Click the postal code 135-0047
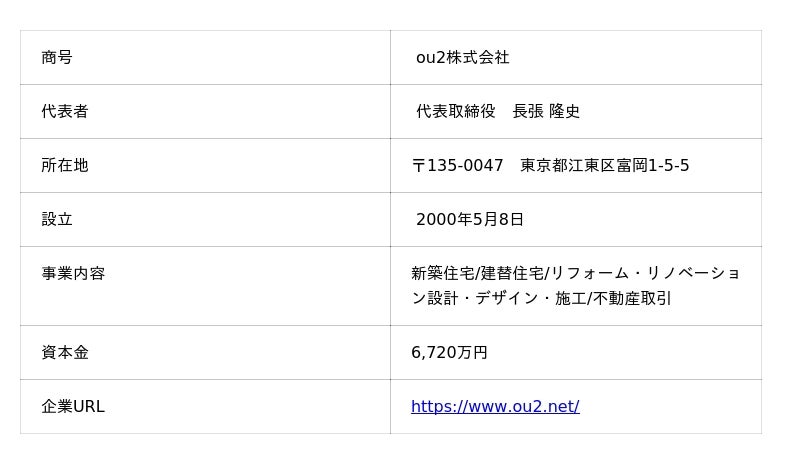The width and height of the screenshot is (800, 464). point(465,165)
